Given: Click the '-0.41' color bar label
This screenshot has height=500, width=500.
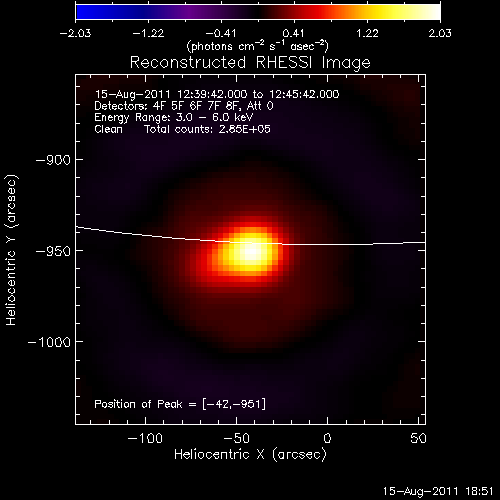Looking at the screenshot, I should (x=221, y=33).
